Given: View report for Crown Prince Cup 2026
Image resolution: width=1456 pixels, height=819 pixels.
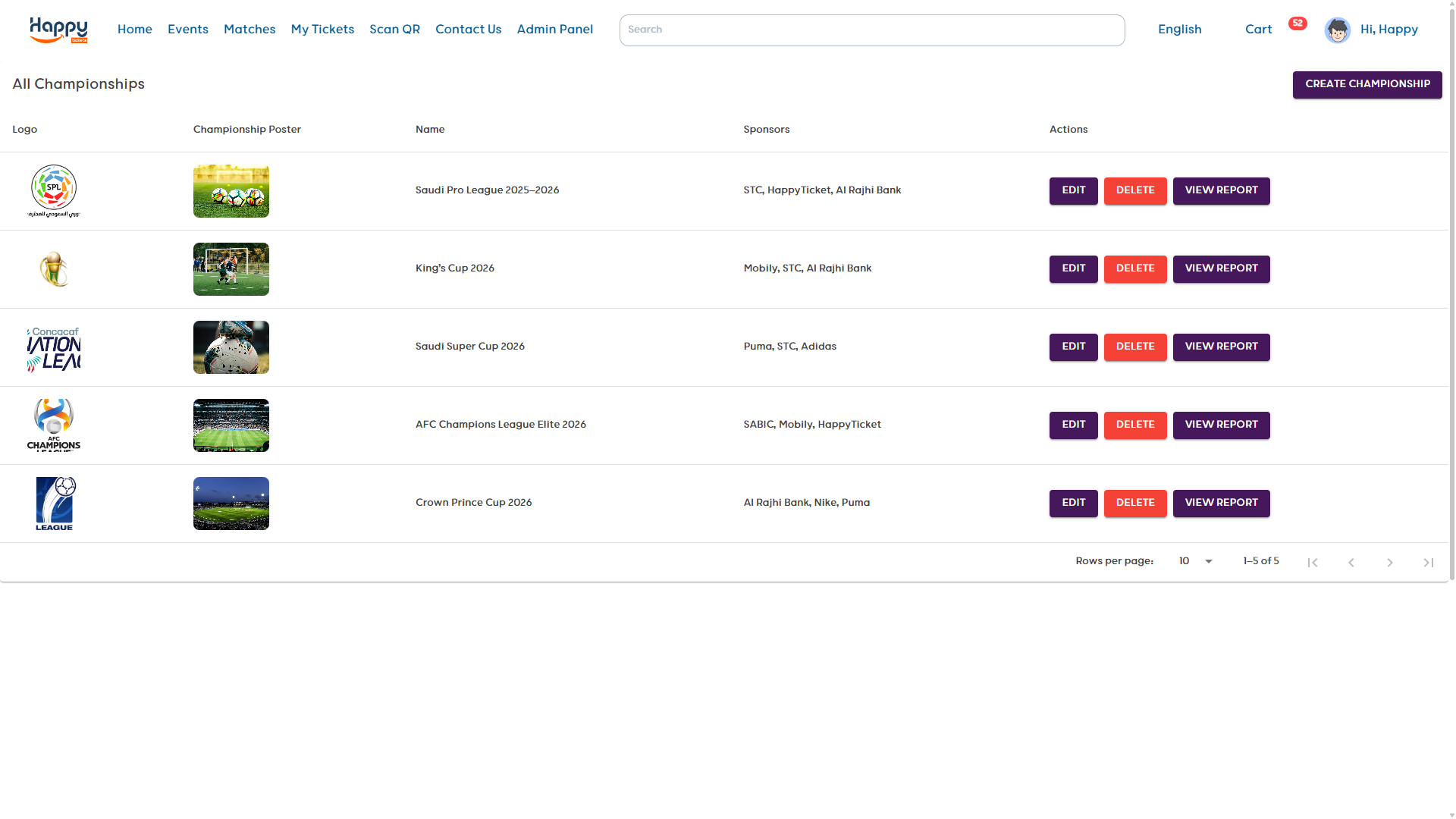Looking at the screenshot, I should 1221,503.
